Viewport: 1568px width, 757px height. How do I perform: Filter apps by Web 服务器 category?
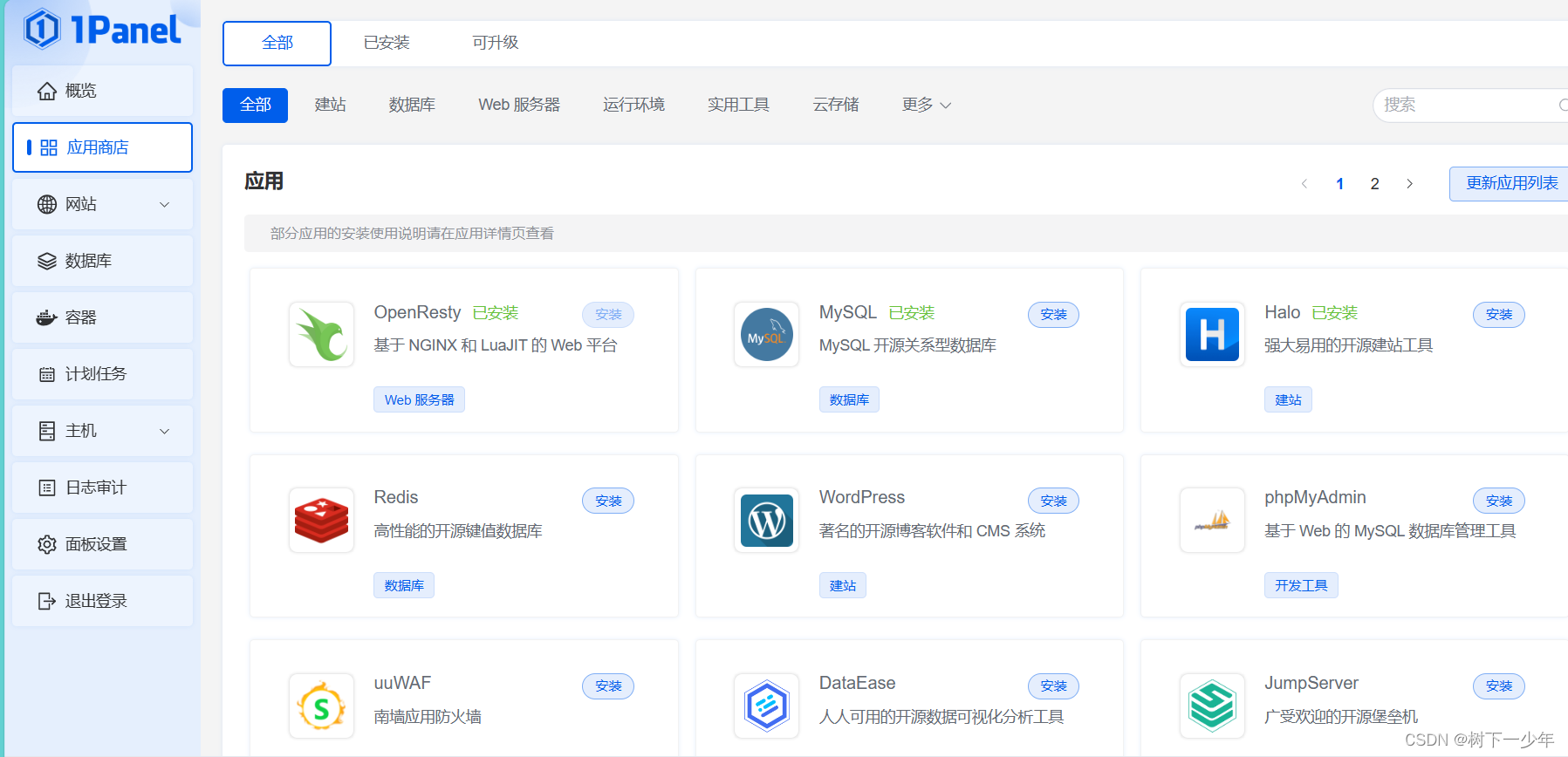point(519,105)
